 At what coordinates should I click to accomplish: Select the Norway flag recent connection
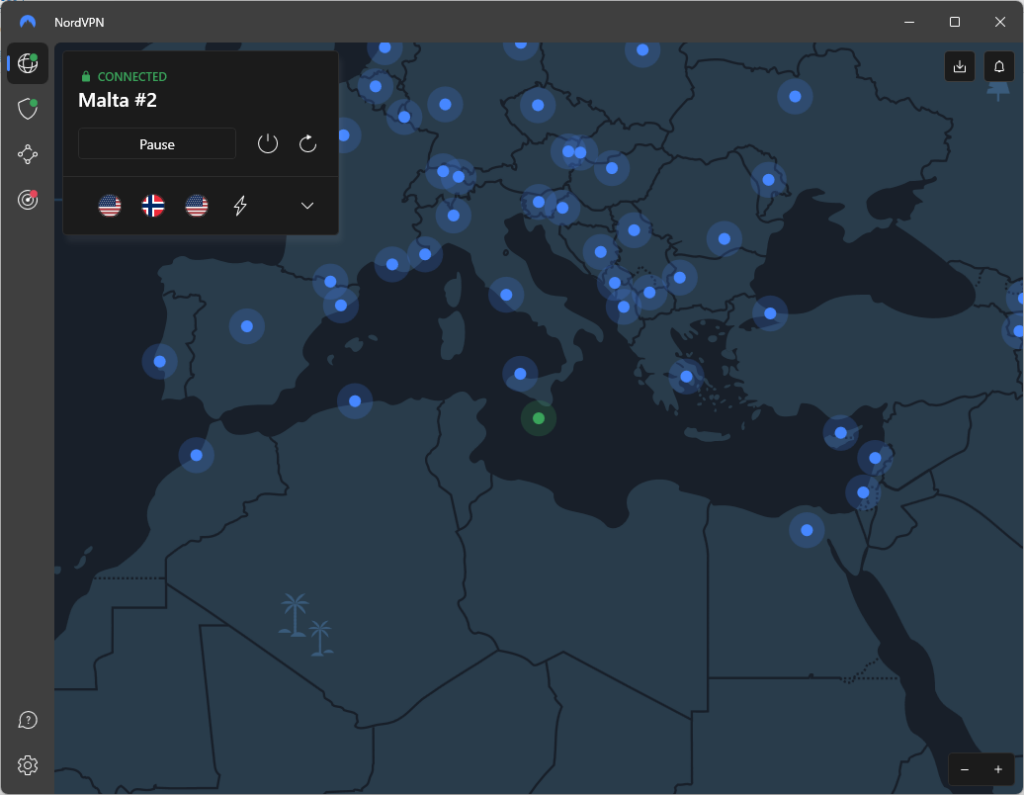[x=153, y=206]
